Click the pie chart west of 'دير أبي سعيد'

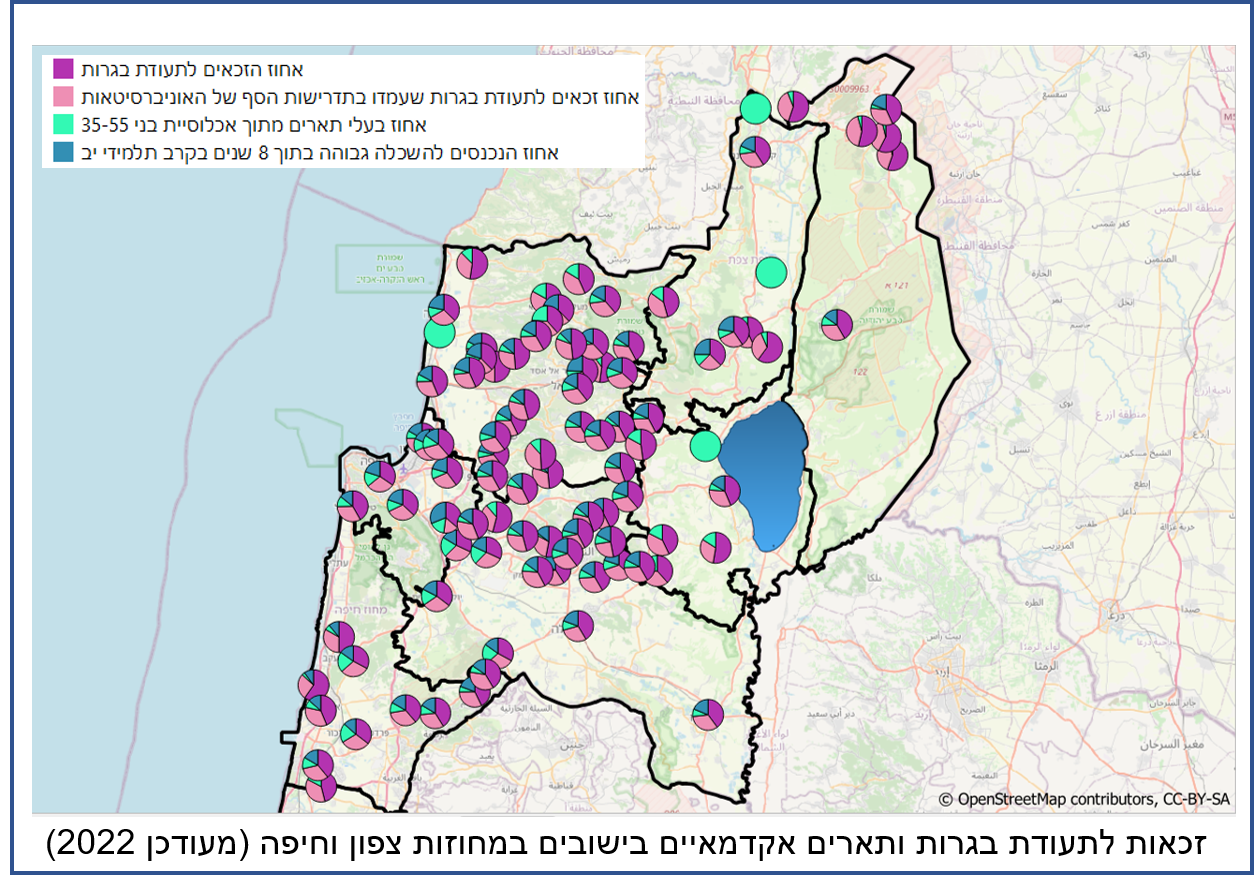(707, 714)
